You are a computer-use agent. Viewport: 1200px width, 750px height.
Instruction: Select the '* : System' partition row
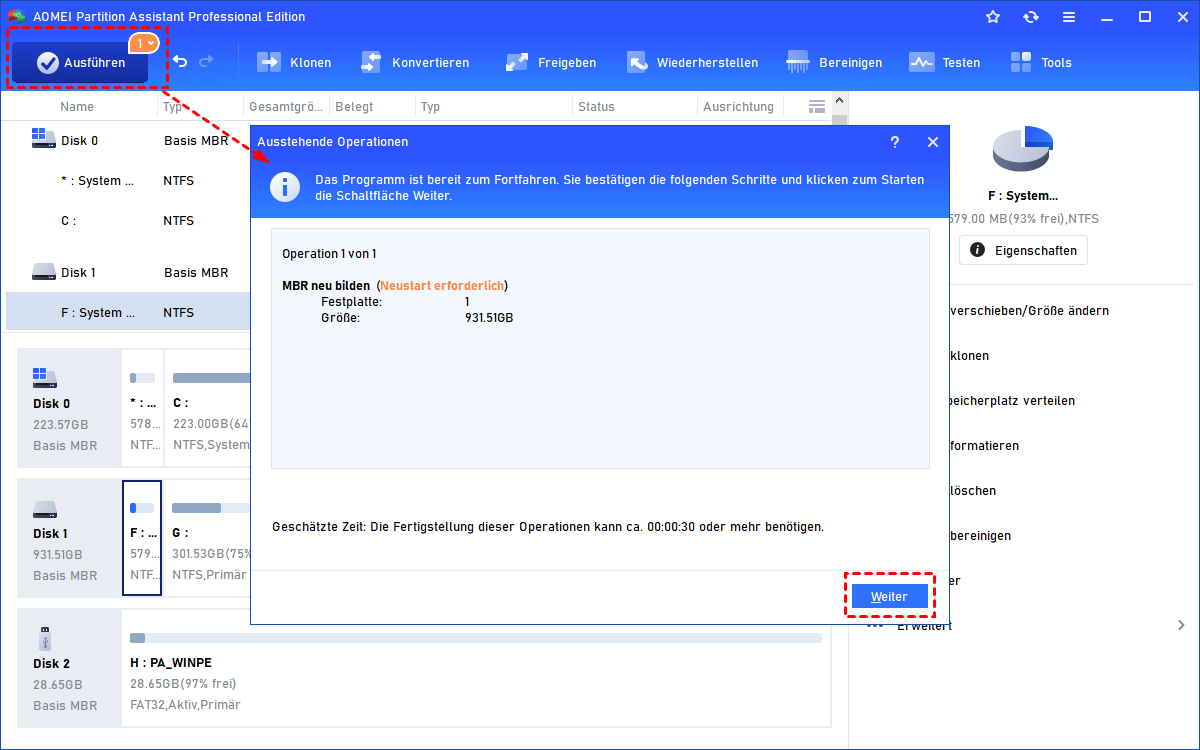click(128, 181)
